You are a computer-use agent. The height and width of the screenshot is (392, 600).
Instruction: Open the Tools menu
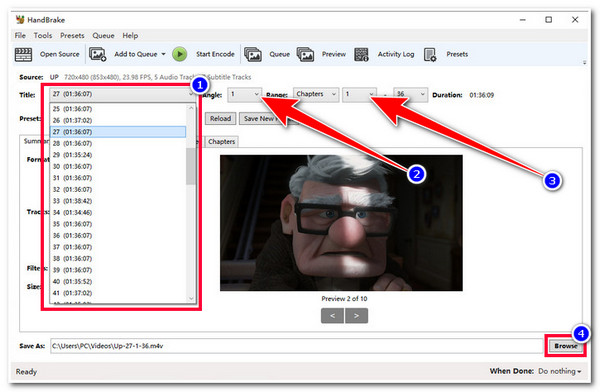43,36
